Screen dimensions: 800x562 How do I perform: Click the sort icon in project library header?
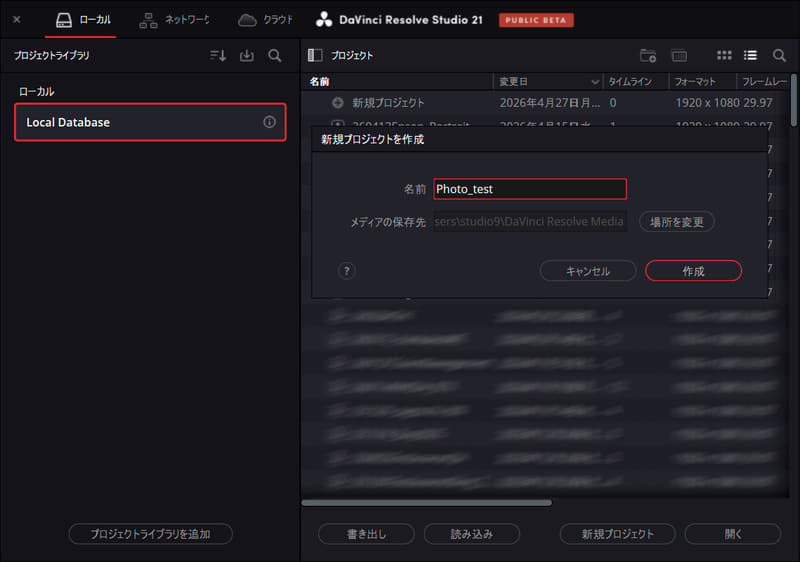218,55
